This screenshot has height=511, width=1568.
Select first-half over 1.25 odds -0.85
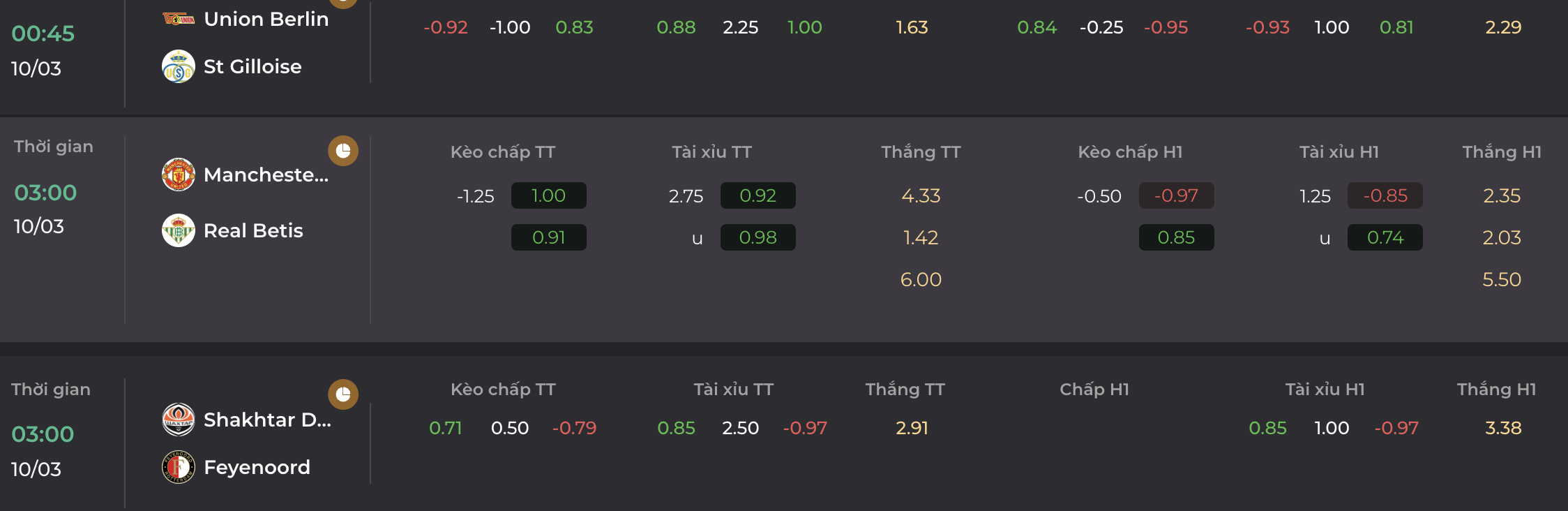tap(1385, 195)
